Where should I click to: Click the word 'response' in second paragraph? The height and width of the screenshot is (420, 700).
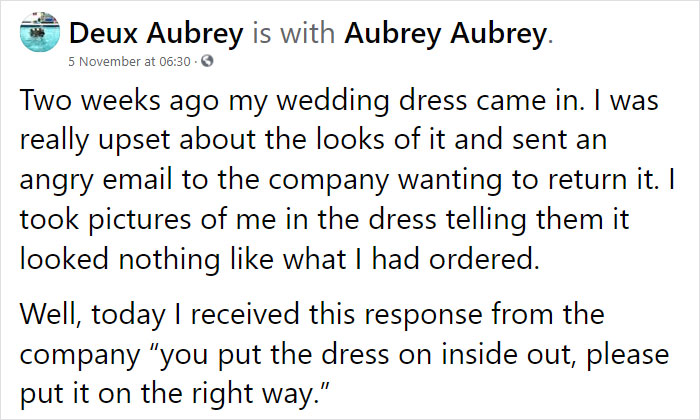point(423,316)
